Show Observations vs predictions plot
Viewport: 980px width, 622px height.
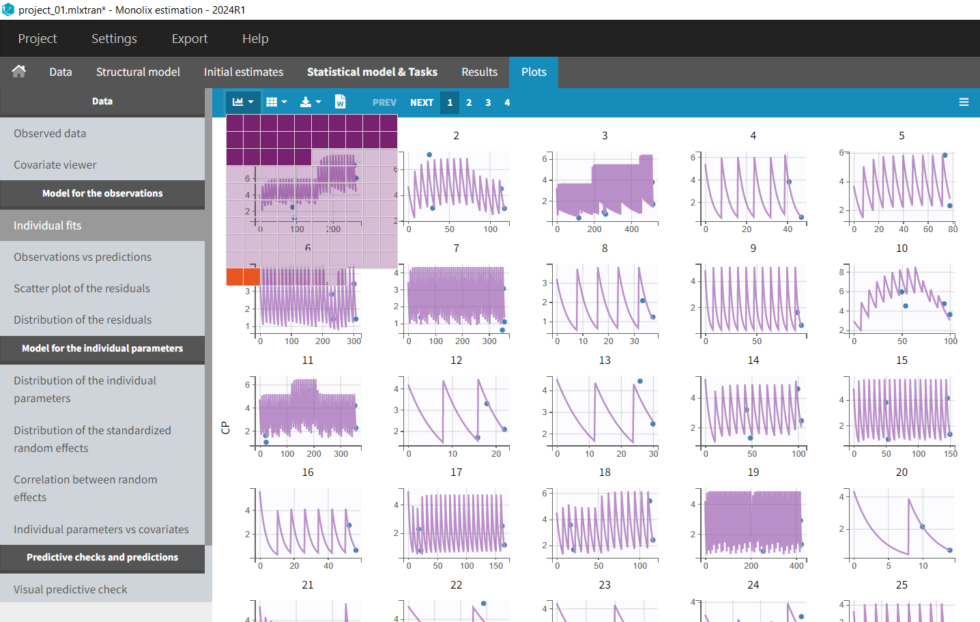tap(82, 257)
